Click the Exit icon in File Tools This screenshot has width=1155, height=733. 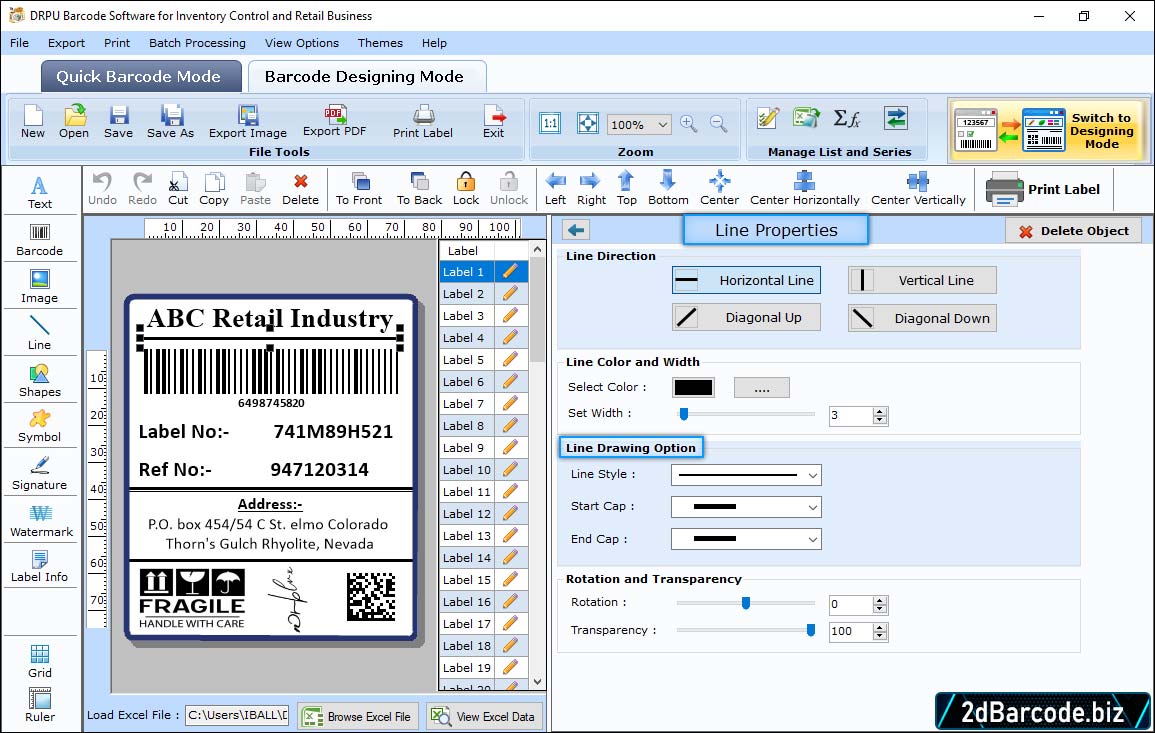(494, 122)
